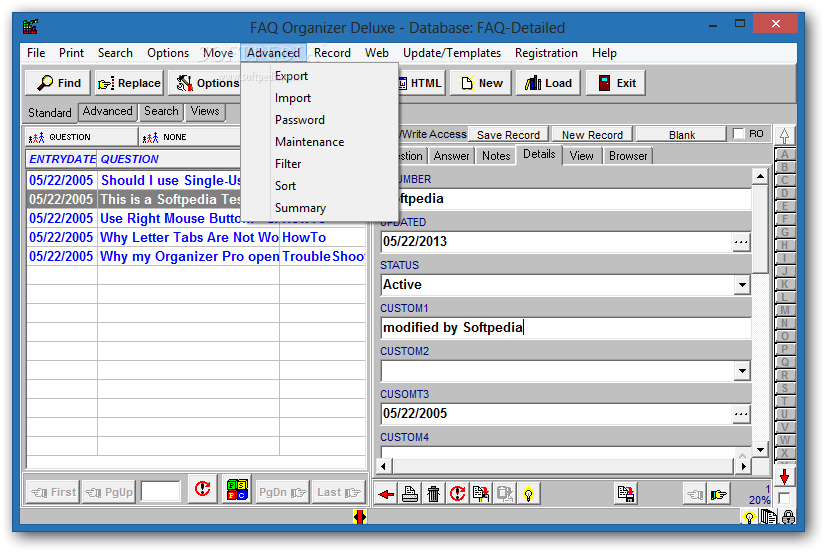Image resolution: width=825 pixels, height=552 pixels.
Task: Expand the CUSTOM2 dropdown arrow
Action: point(742,371)
